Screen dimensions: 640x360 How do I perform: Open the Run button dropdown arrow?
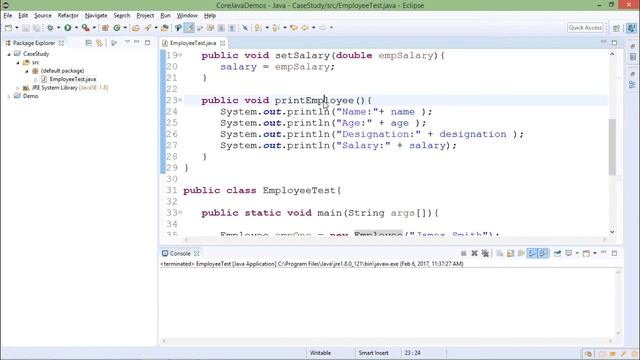pyautogui.click(x=76, y=28)
